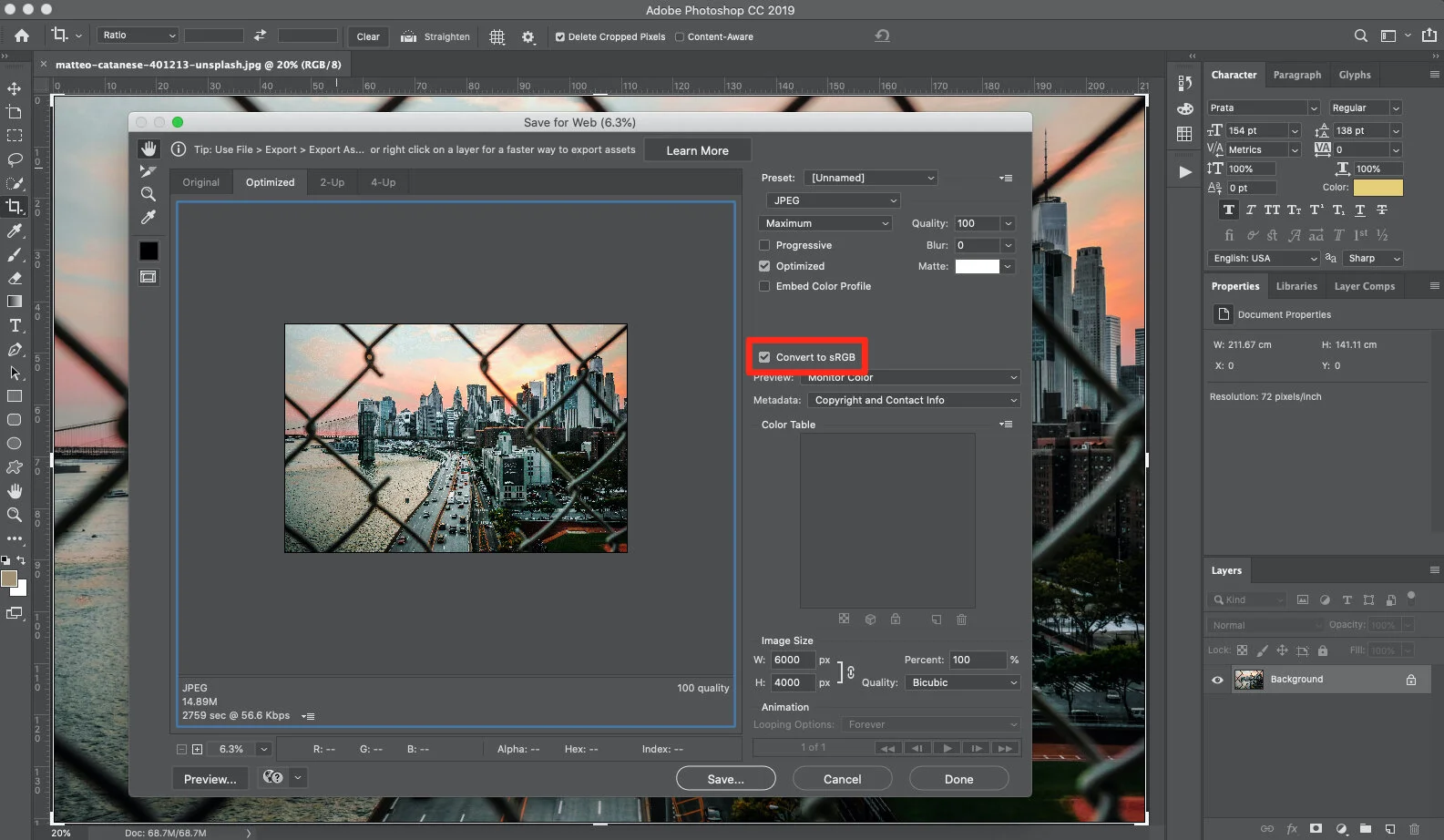Click the Straighten button in options bar

pos(435,36)
